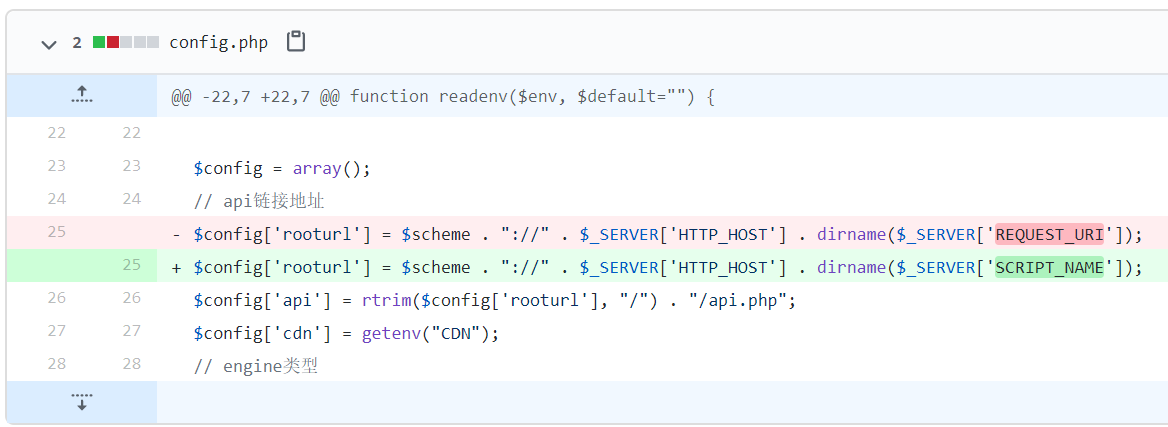Click the changed lines count 2
1168x427 pixels.
[x=77, y=42]
